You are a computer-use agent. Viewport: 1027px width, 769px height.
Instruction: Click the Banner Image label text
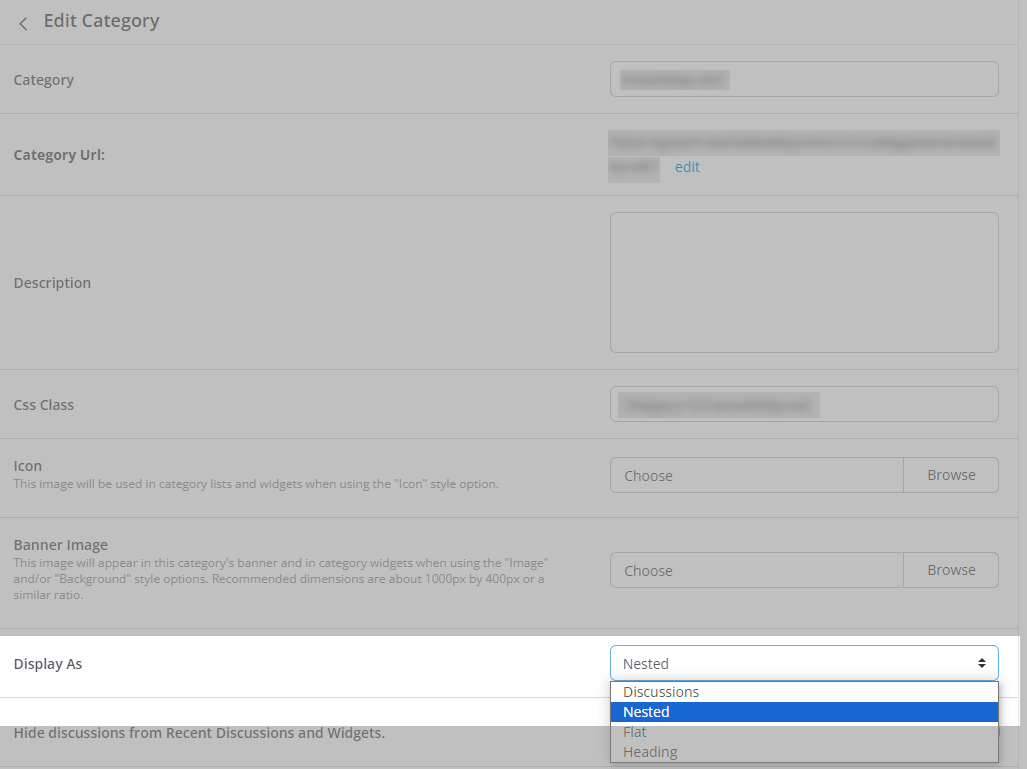(61, 545)
